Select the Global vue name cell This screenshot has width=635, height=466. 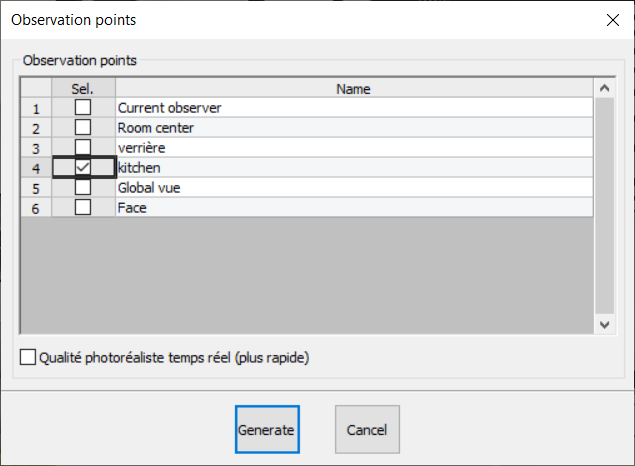353,187
